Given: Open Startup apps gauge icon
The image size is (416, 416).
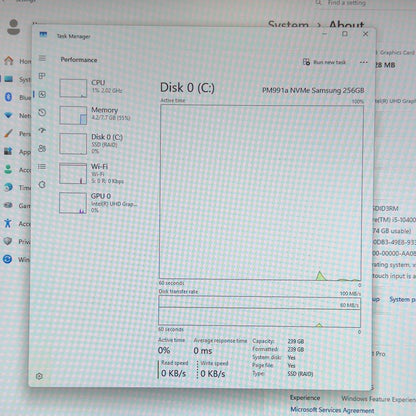Looking at the screenshot, I should coord(42,130).
